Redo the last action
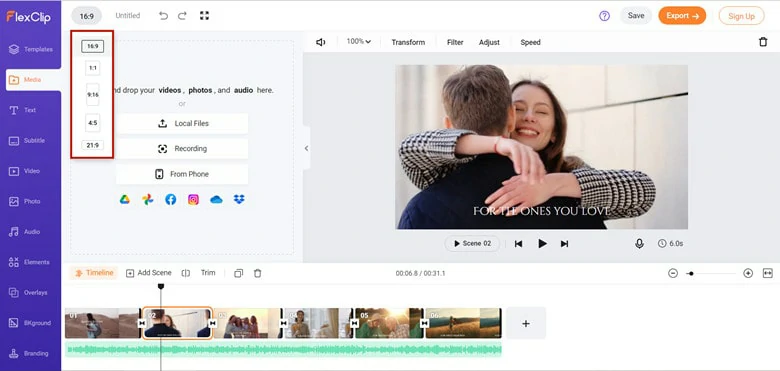The width and height of the screenshot is (780, 371). click(182, 16)
